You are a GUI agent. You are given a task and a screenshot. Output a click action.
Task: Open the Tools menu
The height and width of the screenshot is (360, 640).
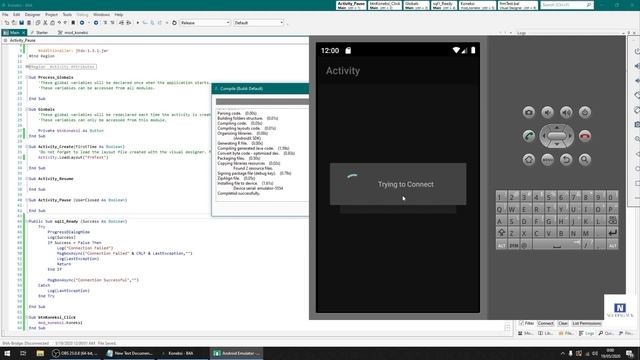point(67,15)
